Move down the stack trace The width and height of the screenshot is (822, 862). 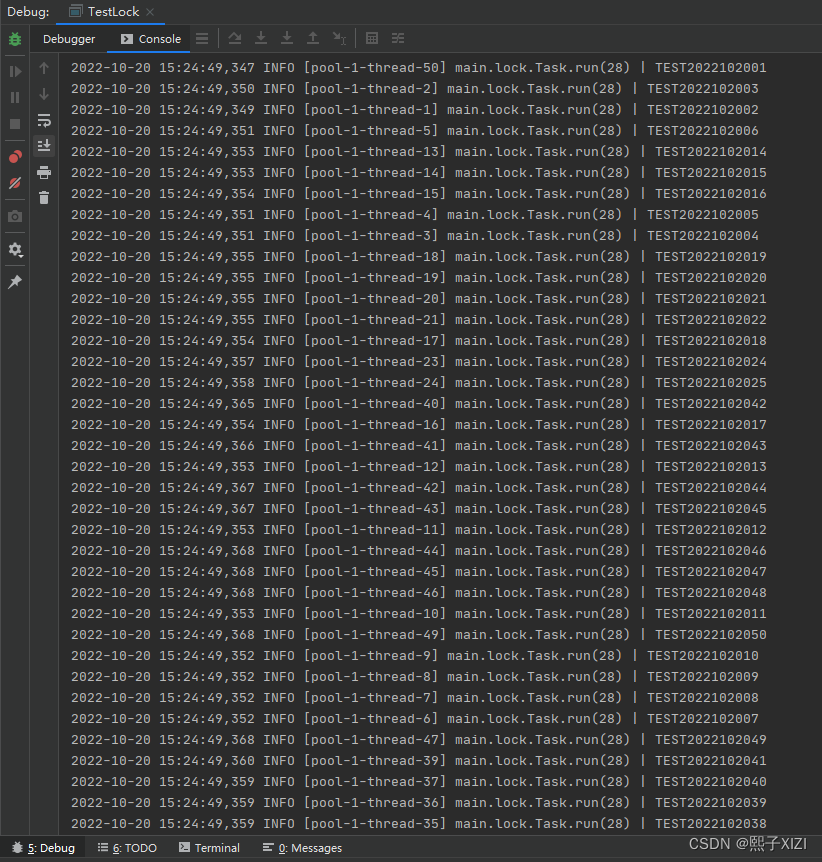click(x=44, y=94)
